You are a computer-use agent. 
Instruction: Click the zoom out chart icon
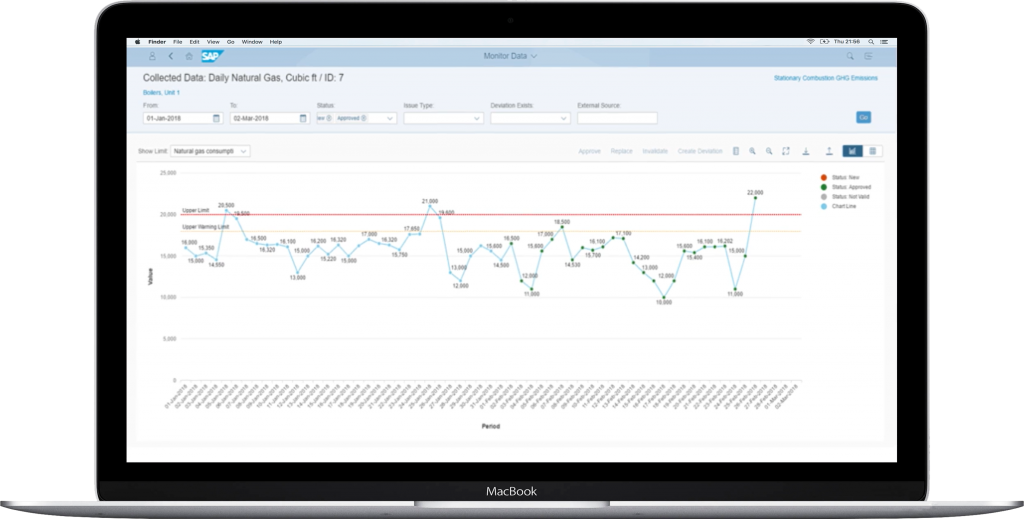[x=769, y=151]
